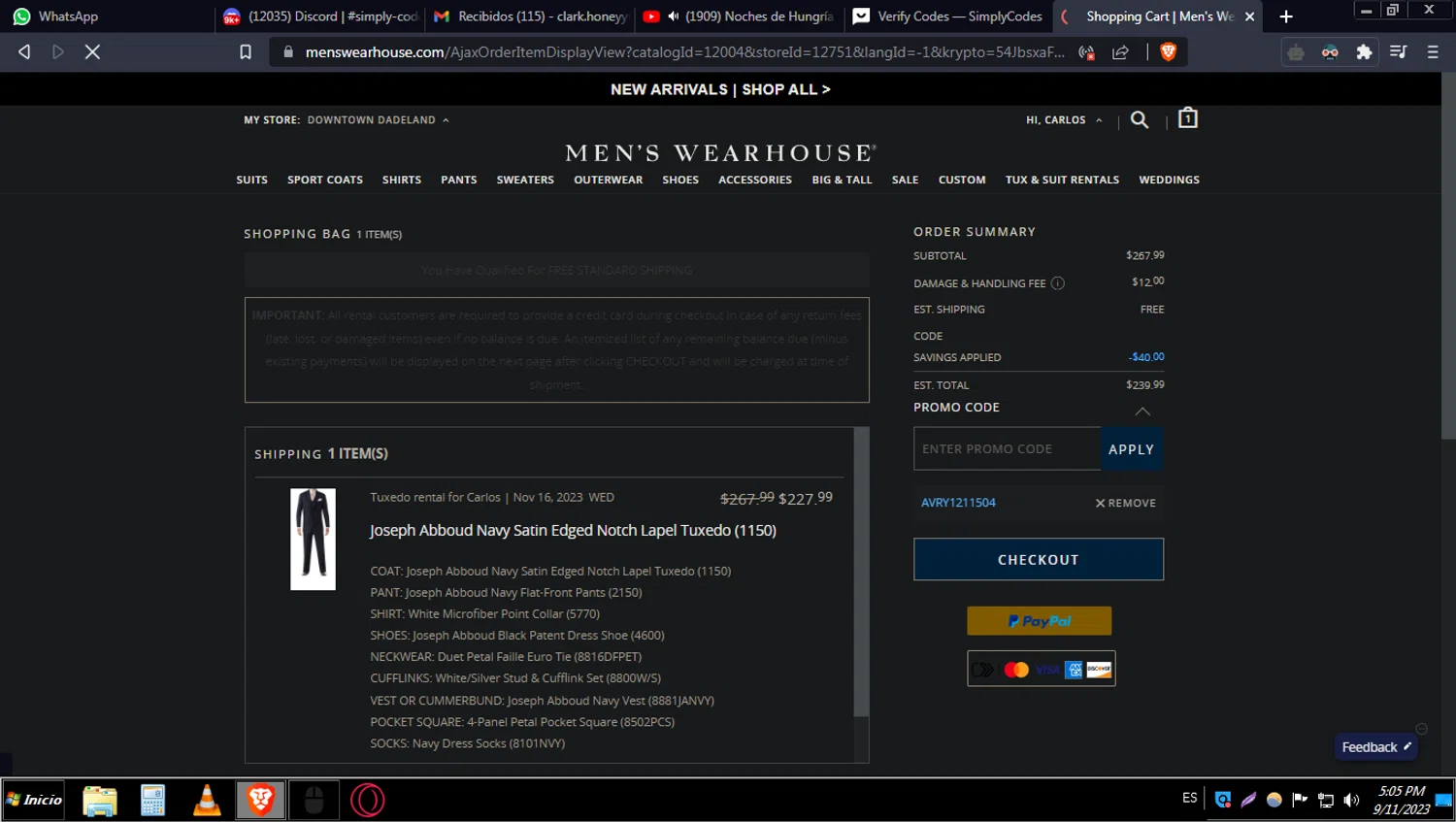The image size is (1456, 822).
Task: Click the page vertical scrollbar
Action: click(x=1448, y=257)
